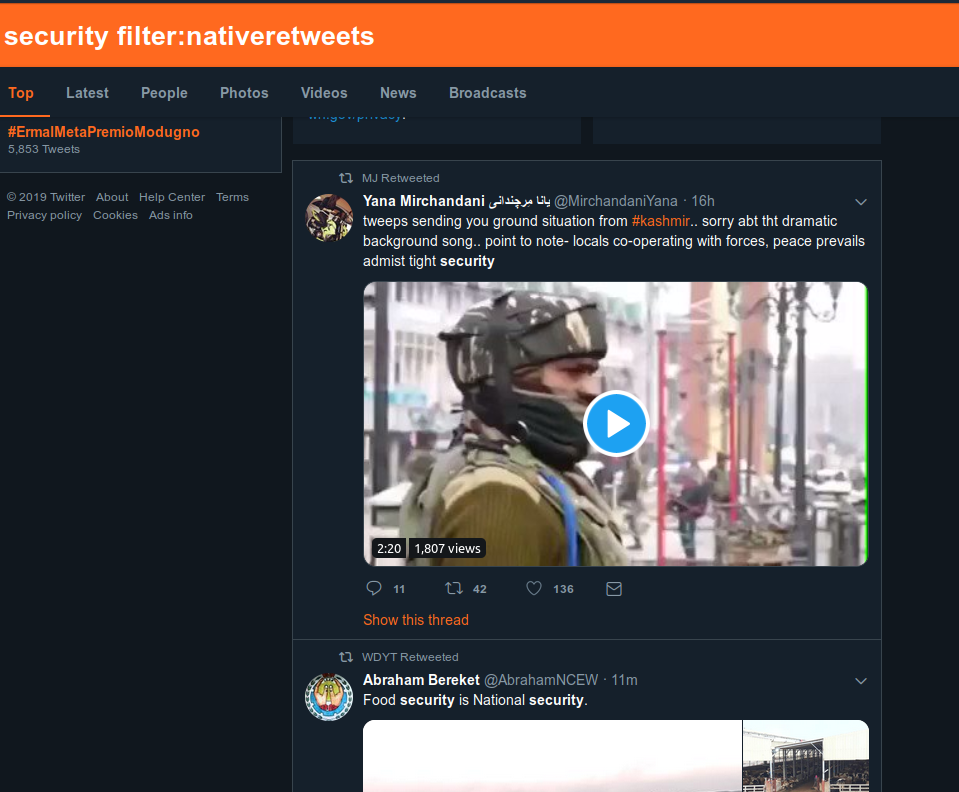Open Abraham Bereket's profile avatar
This screenshot has height=792, width=959.
(x=330, y=696)
